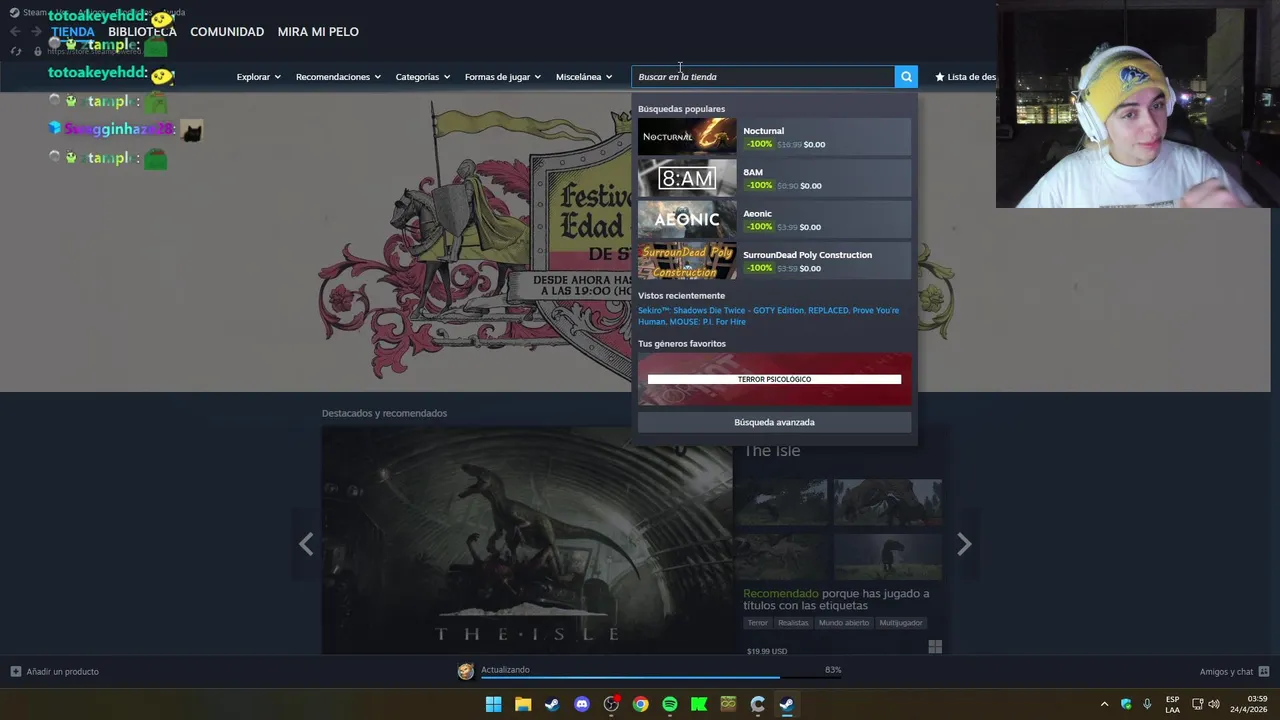Click the lock icon beside the store URL
Viewport: 1280px width, 720px height.
38,51
